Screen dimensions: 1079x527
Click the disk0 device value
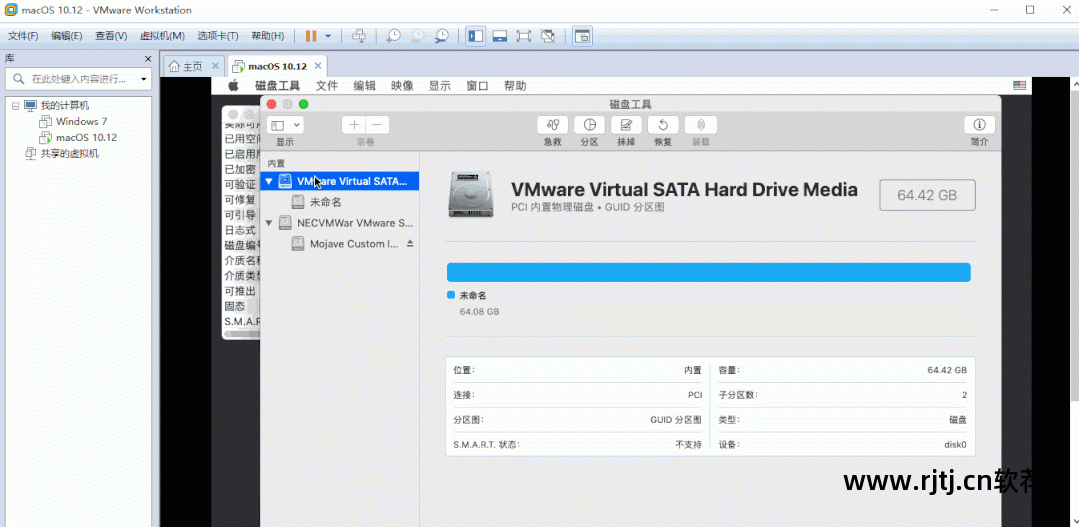955,444
